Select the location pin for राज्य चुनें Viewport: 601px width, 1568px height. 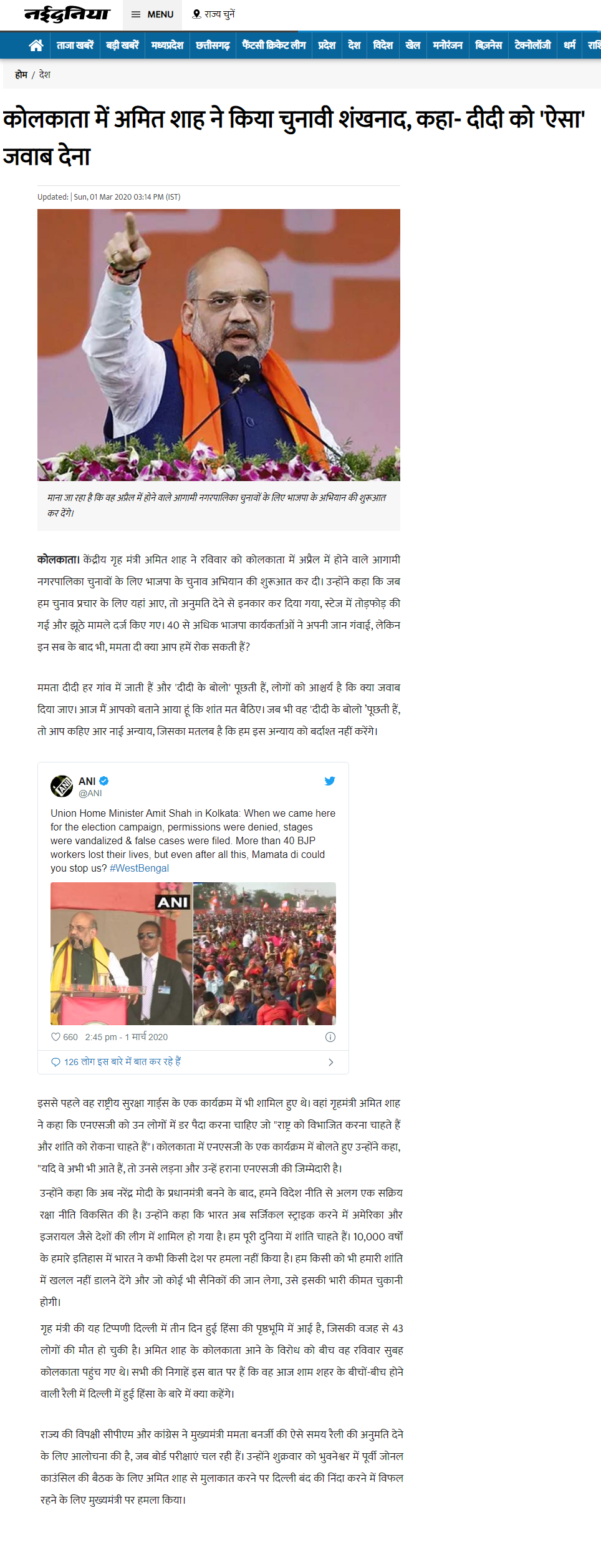tap(196, 14)
